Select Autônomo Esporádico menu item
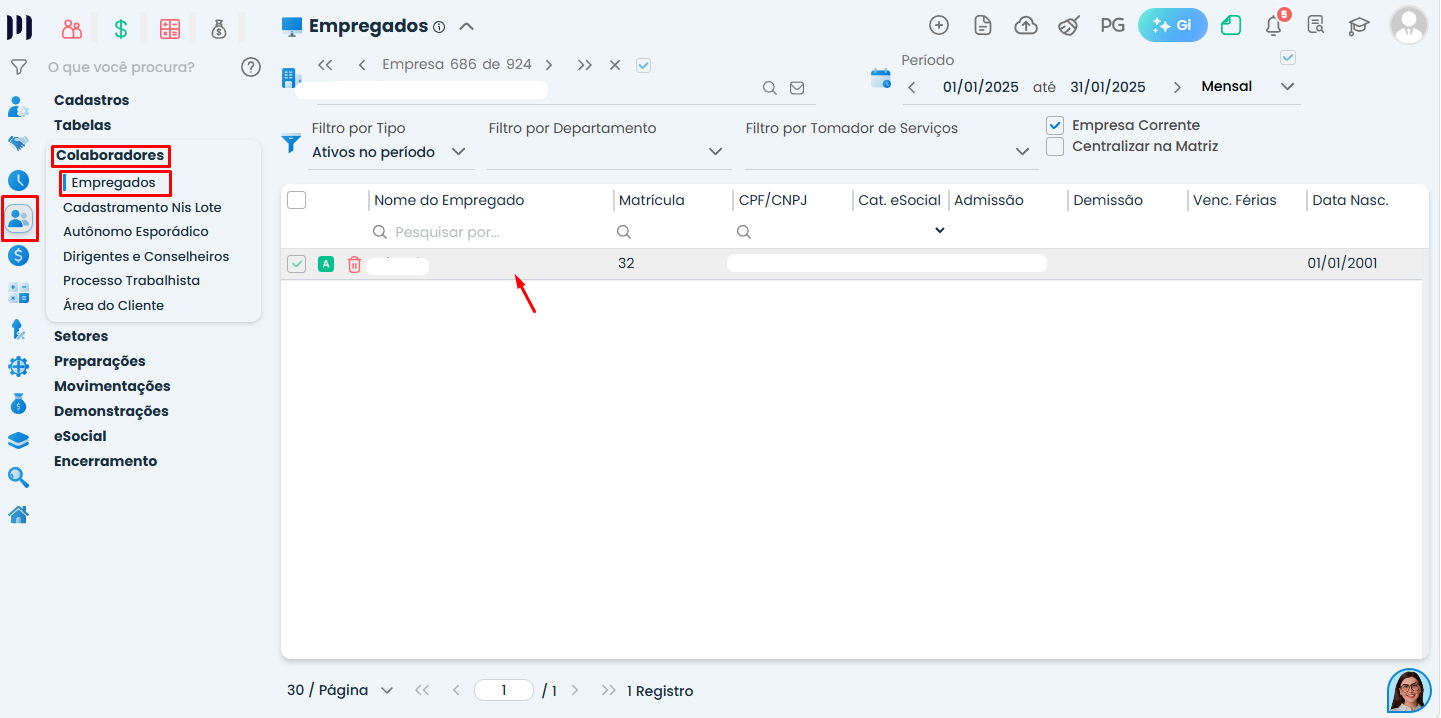This screenshot has height=718, width=1441. tap(136, 231)
